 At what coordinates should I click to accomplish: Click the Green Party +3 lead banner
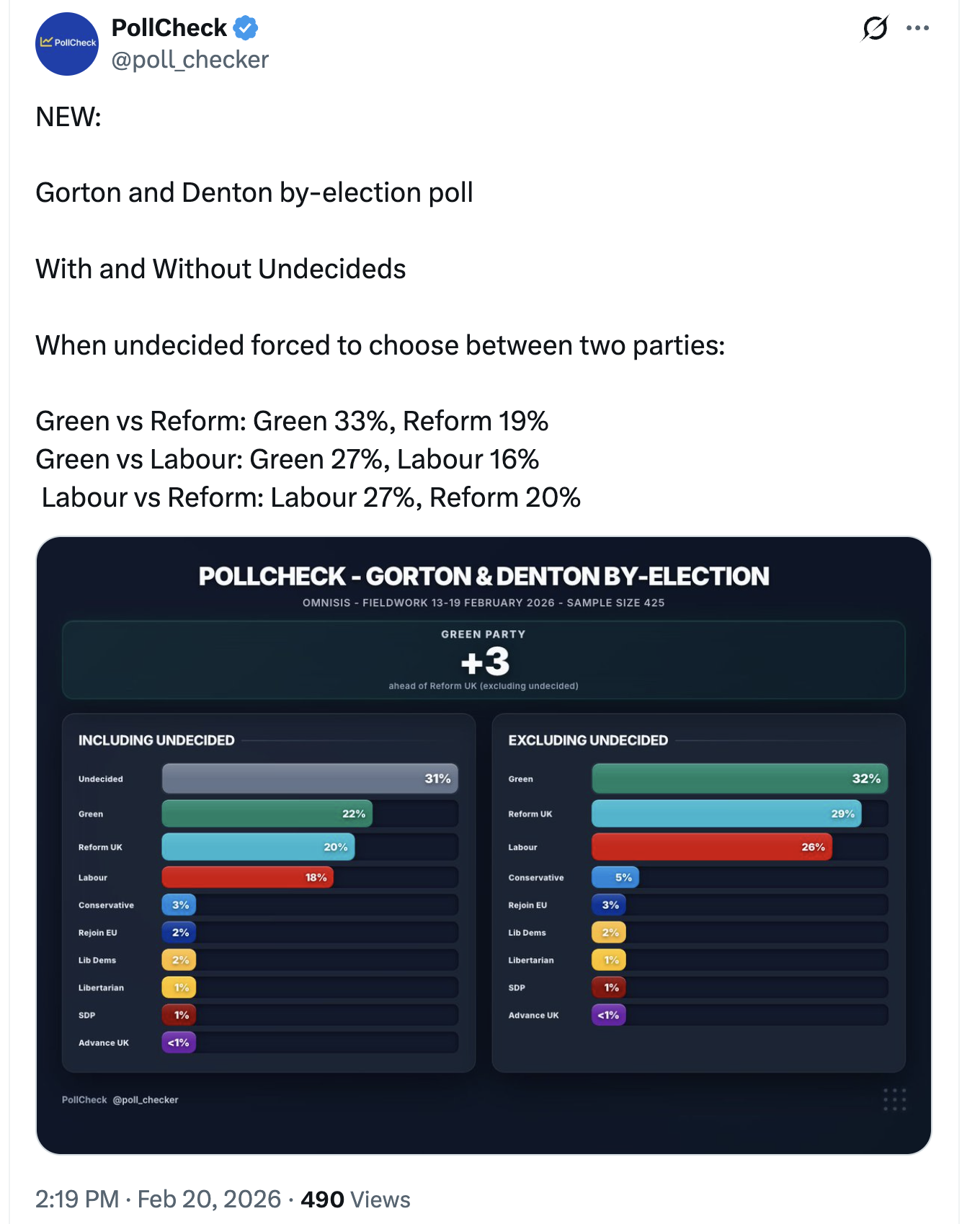click(484, 660)
